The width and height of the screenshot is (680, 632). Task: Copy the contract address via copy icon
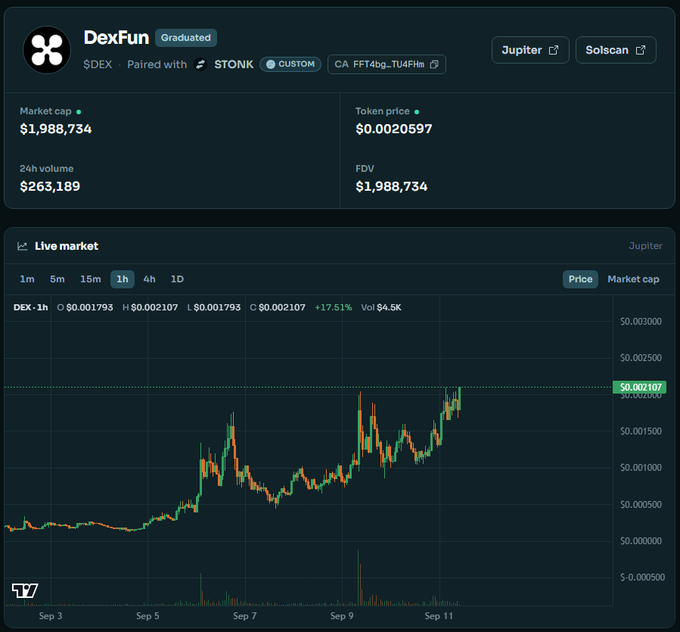point(434,64)
